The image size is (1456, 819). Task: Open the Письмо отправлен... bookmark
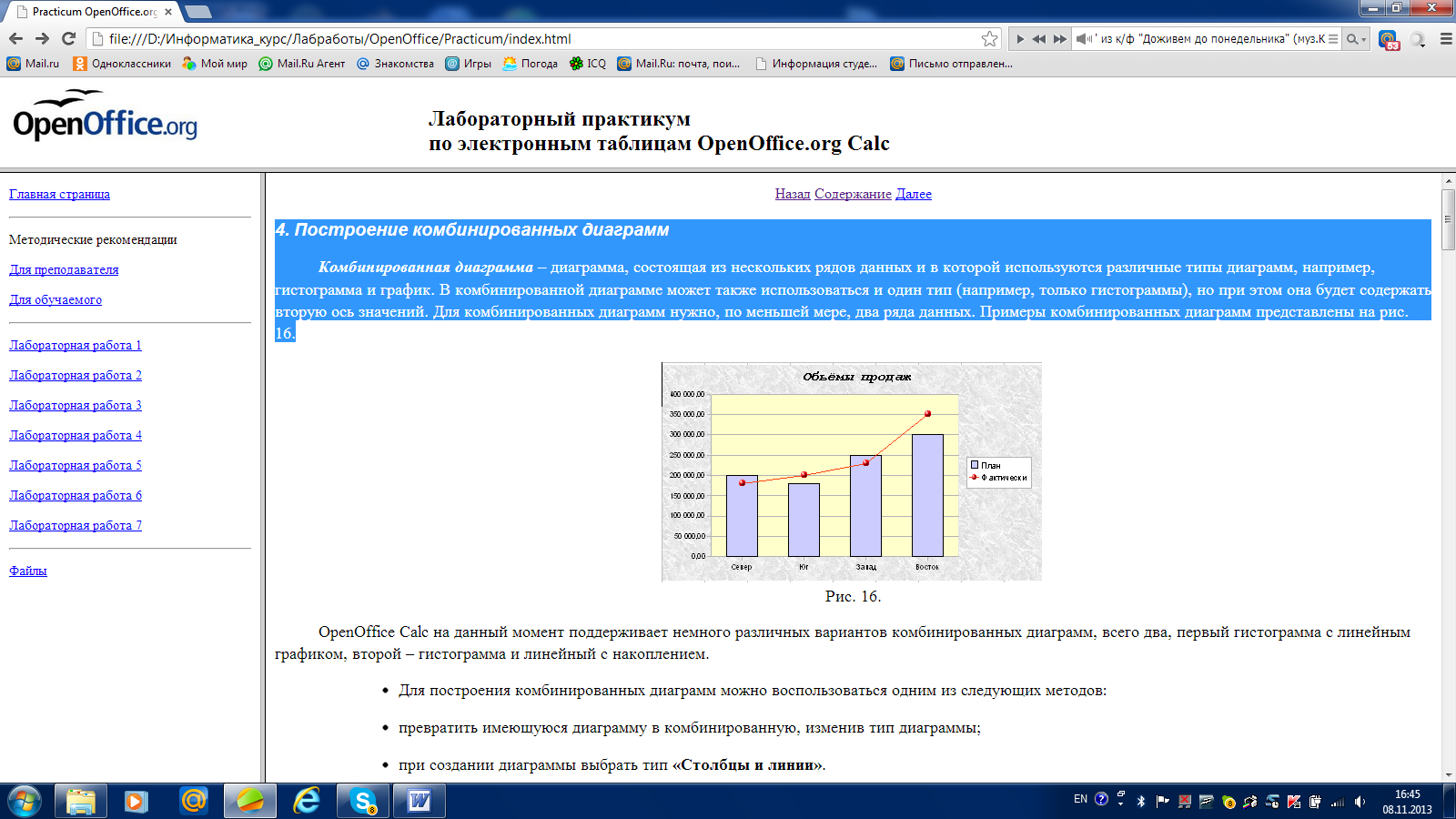[951, 64]
